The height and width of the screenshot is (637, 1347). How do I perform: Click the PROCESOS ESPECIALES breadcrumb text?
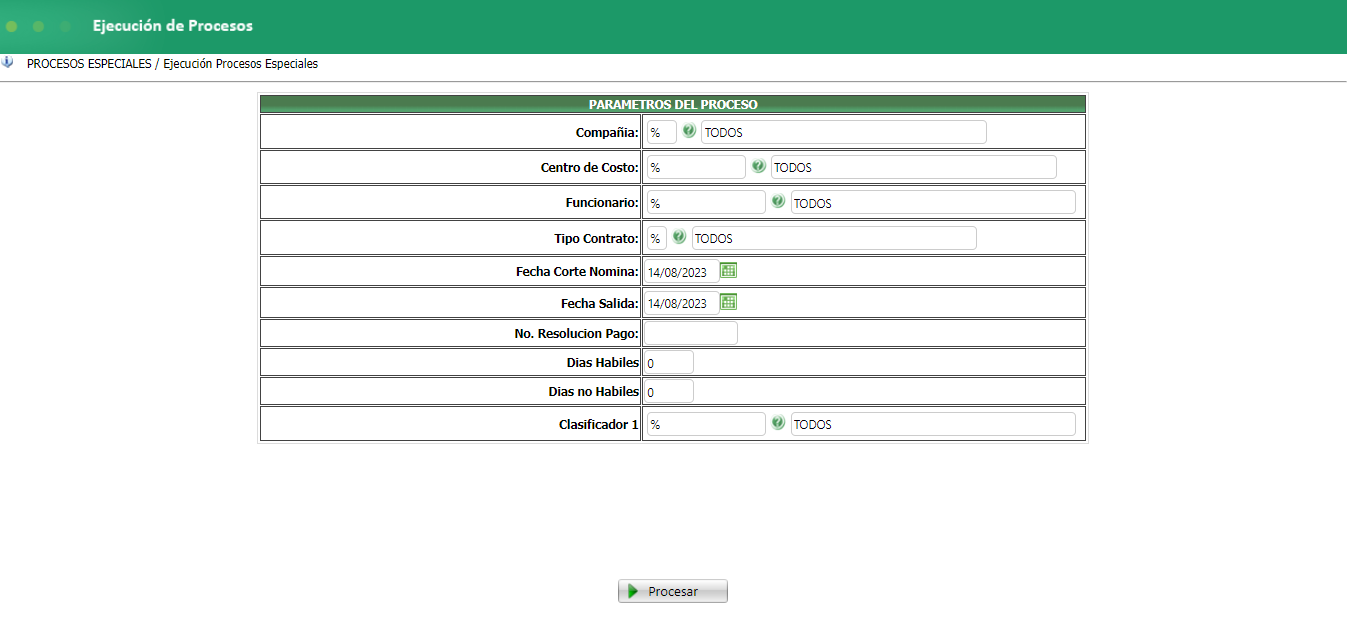coord(89,63)
